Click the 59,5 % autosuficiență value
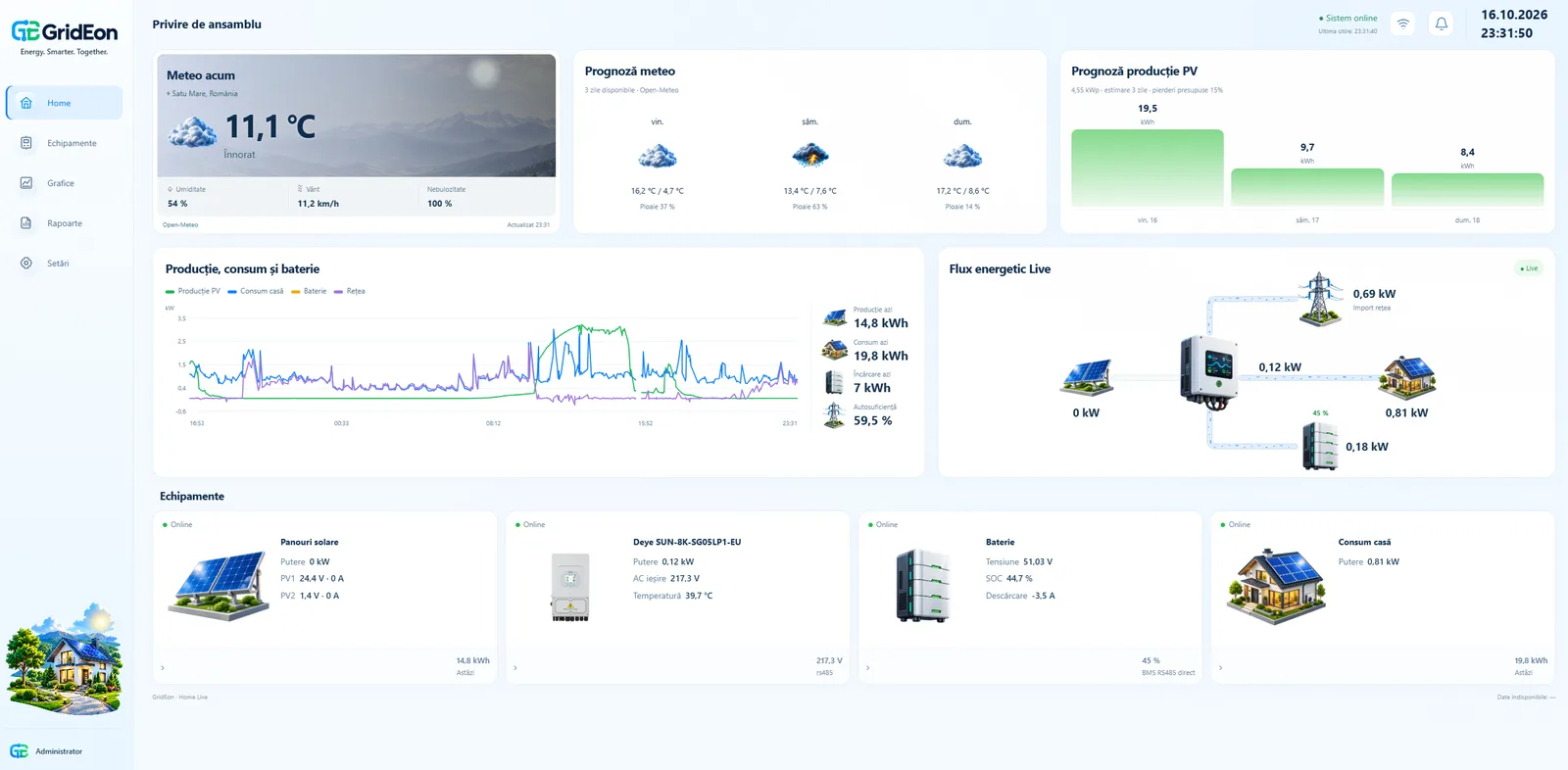Viewport: 1568px width, 770px height. (873, 421)
